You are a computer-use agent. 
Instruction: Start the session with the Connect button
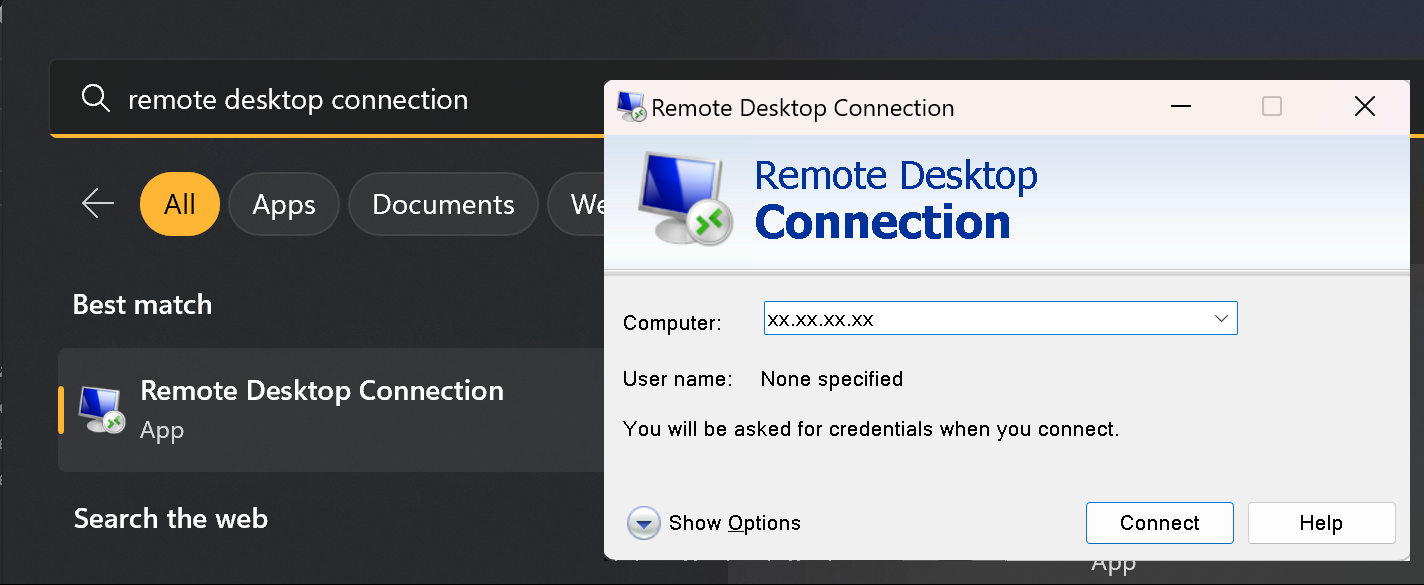(1160, 523)
